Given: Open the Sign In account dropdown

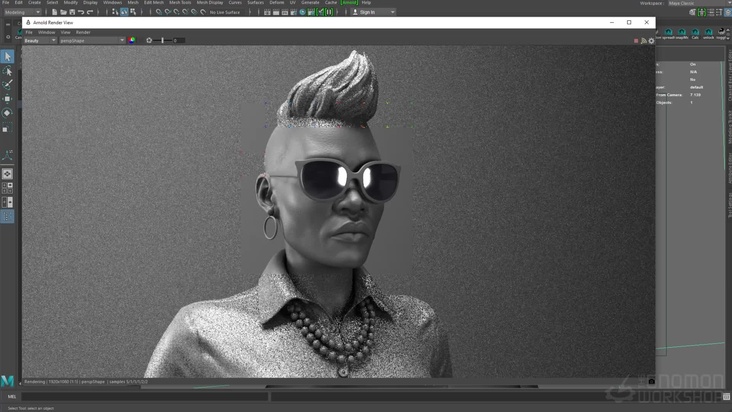Looking at the screenshot, I should tap(373, 12).
